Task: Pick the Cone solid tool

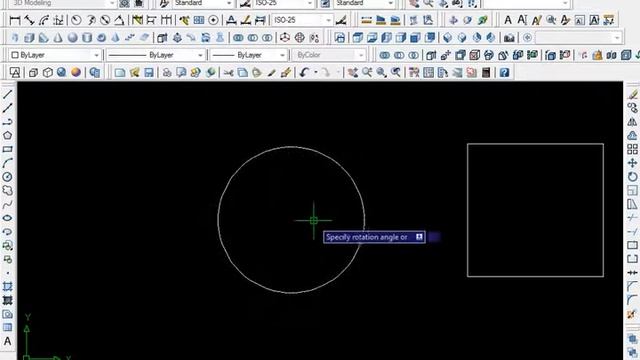Action: click(x=58, y=38)
